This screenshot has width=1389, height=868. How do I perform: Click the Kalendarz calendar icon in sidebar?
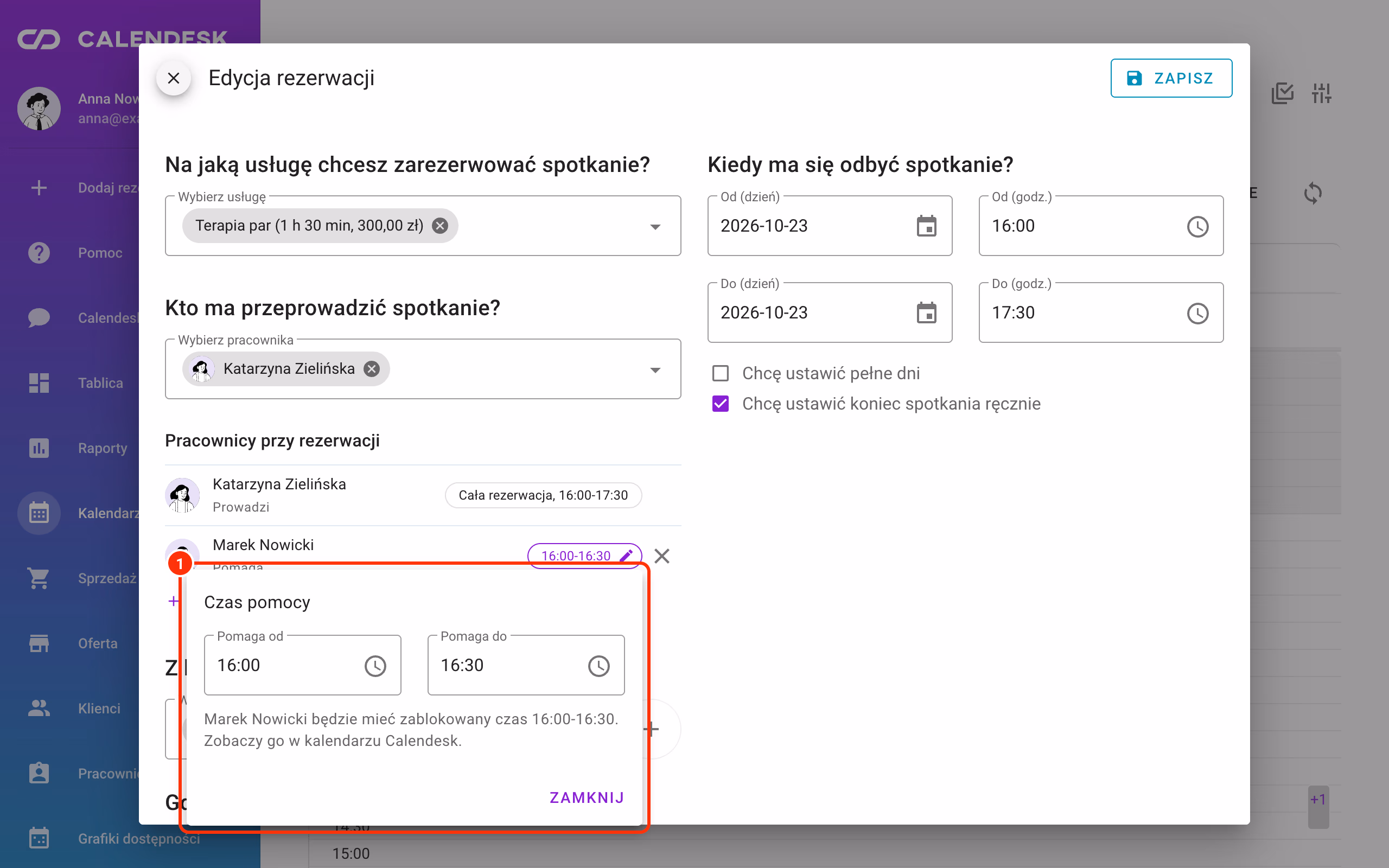[39, 513]
